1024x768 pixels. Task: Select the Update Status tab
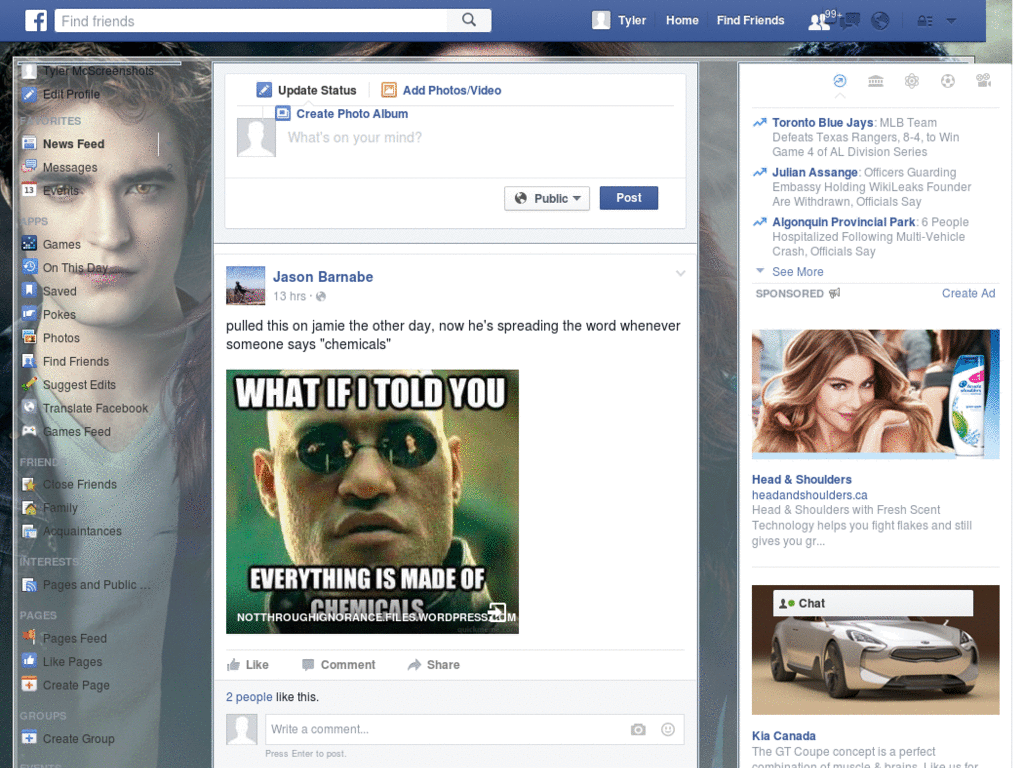[306, 90]
